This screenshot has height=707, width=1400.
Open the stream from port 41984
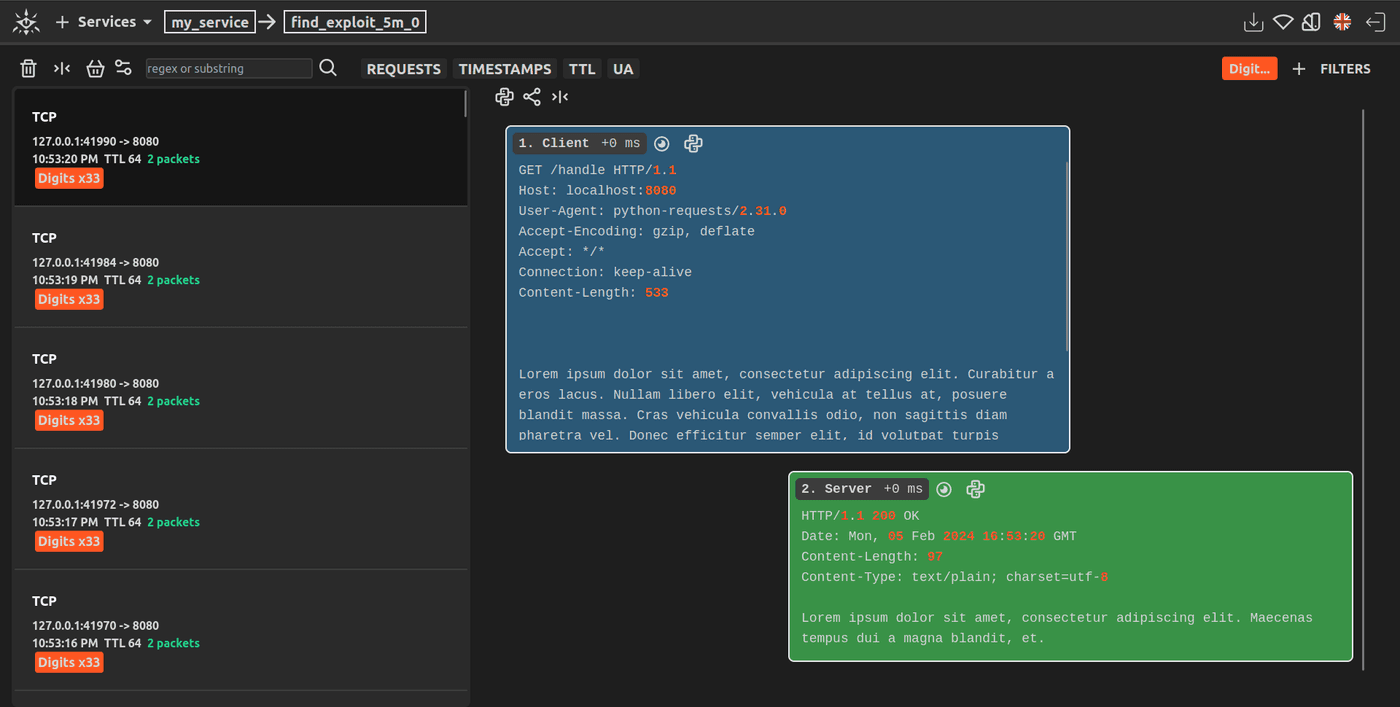pyautogui.click(x=240, y=268)
